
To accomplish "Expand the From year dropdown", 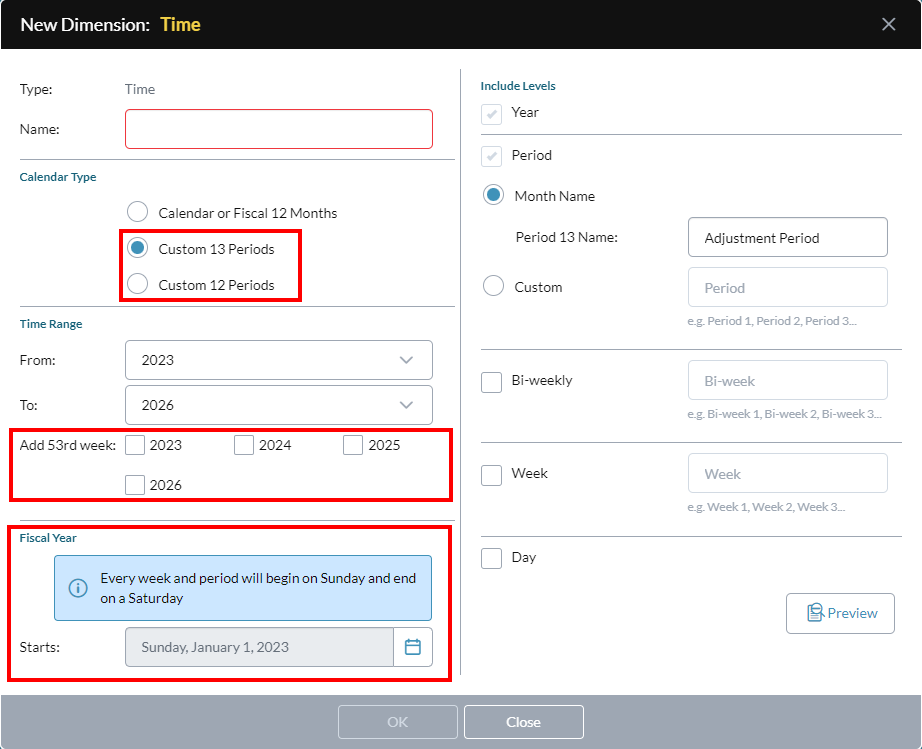I will click(x=279, y=360).
